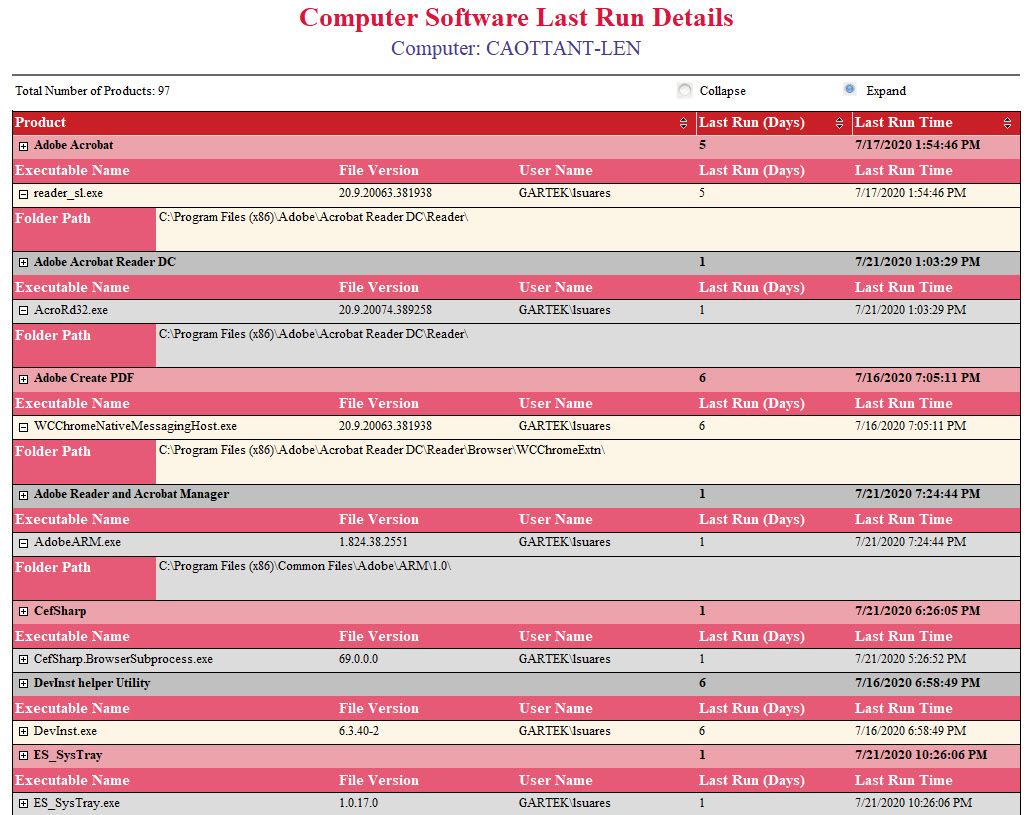Image resolution: width=1032 pixels, height=815 pixels.
Task: Expand the DevInst.exe entry
Action: tap(23, 731)
